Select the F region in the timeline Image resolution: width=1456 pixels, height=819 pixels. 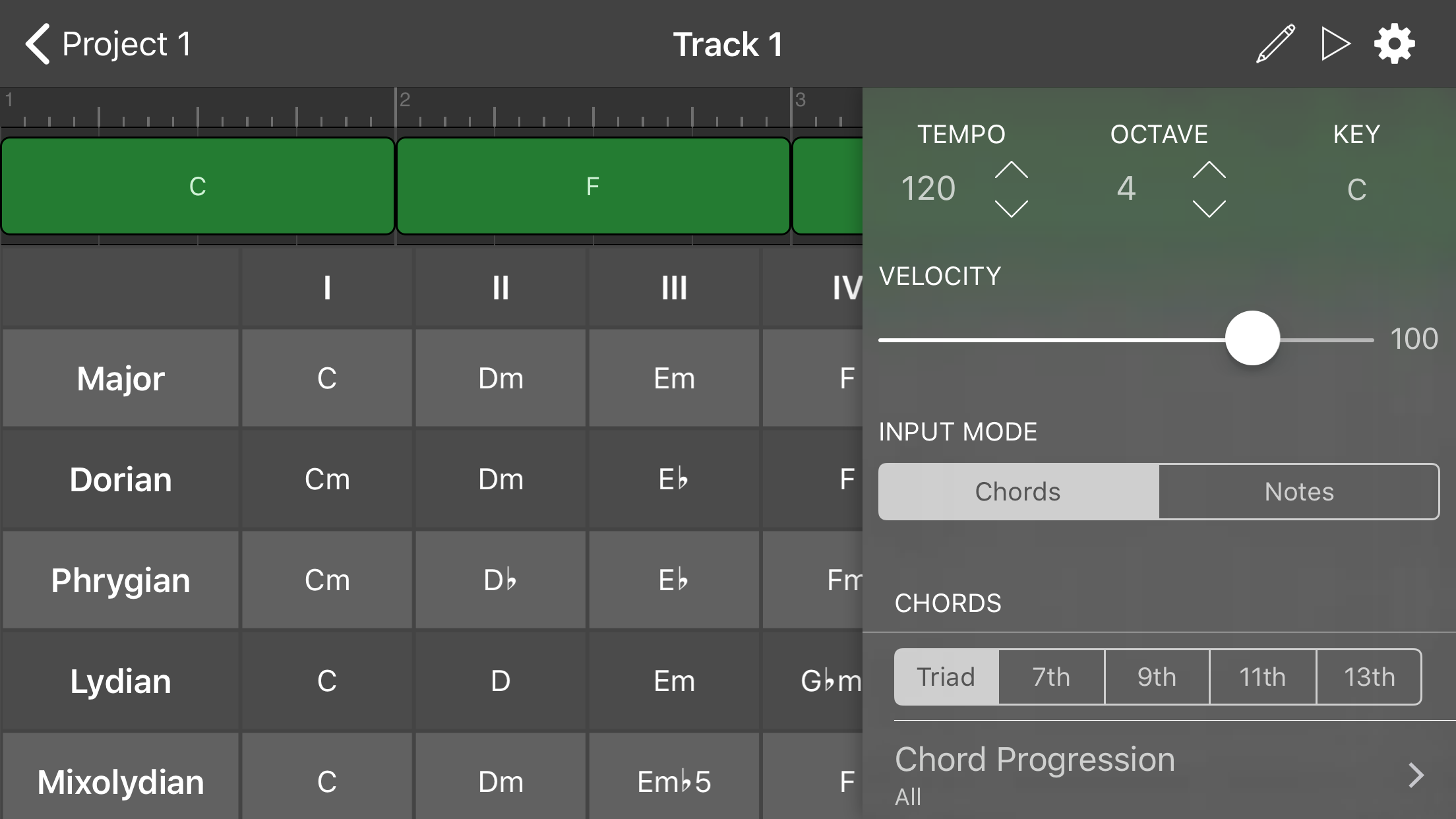[x=592, y=185]
